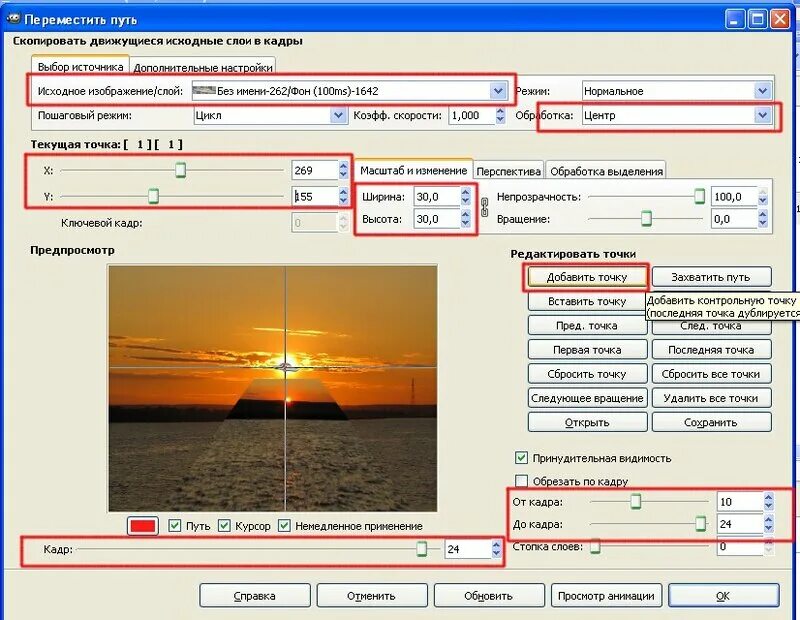Increase Вращение with spinner up arrow
This screenshot has width=800, height=620.
pyautogui.click(x=763, y=214)
